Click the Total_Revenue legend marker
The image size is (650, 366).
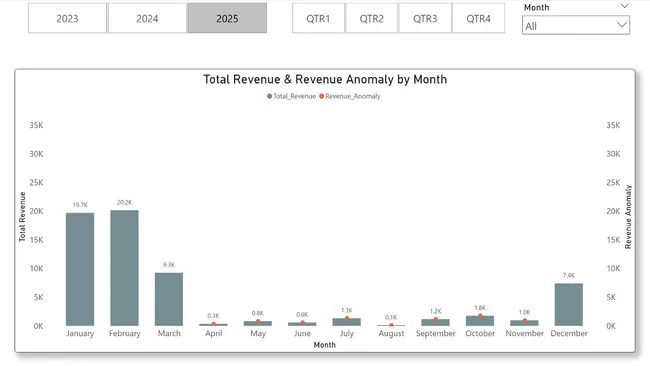(269, 96)
